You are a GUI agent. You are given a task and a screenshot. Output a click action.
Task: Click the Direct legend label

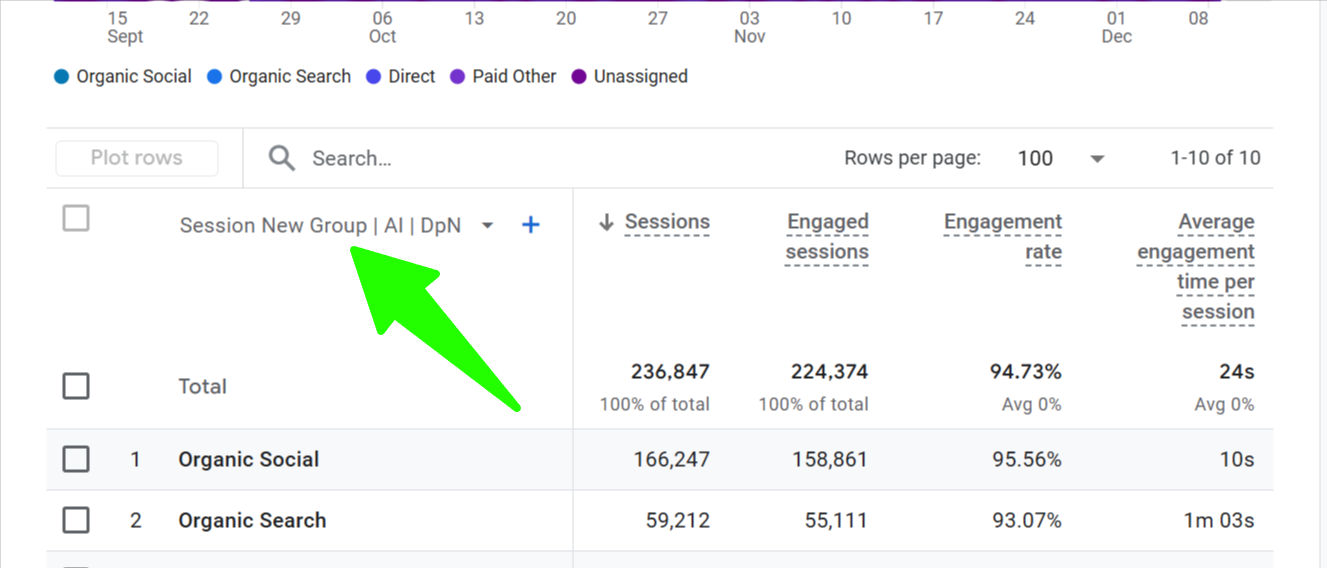click(x=412, y=77)
